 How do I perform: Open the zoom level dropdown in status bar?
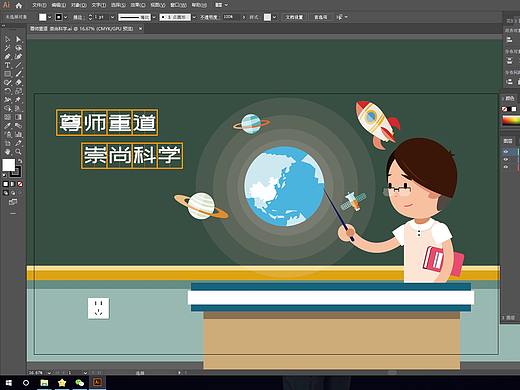(x=49, y=373)
